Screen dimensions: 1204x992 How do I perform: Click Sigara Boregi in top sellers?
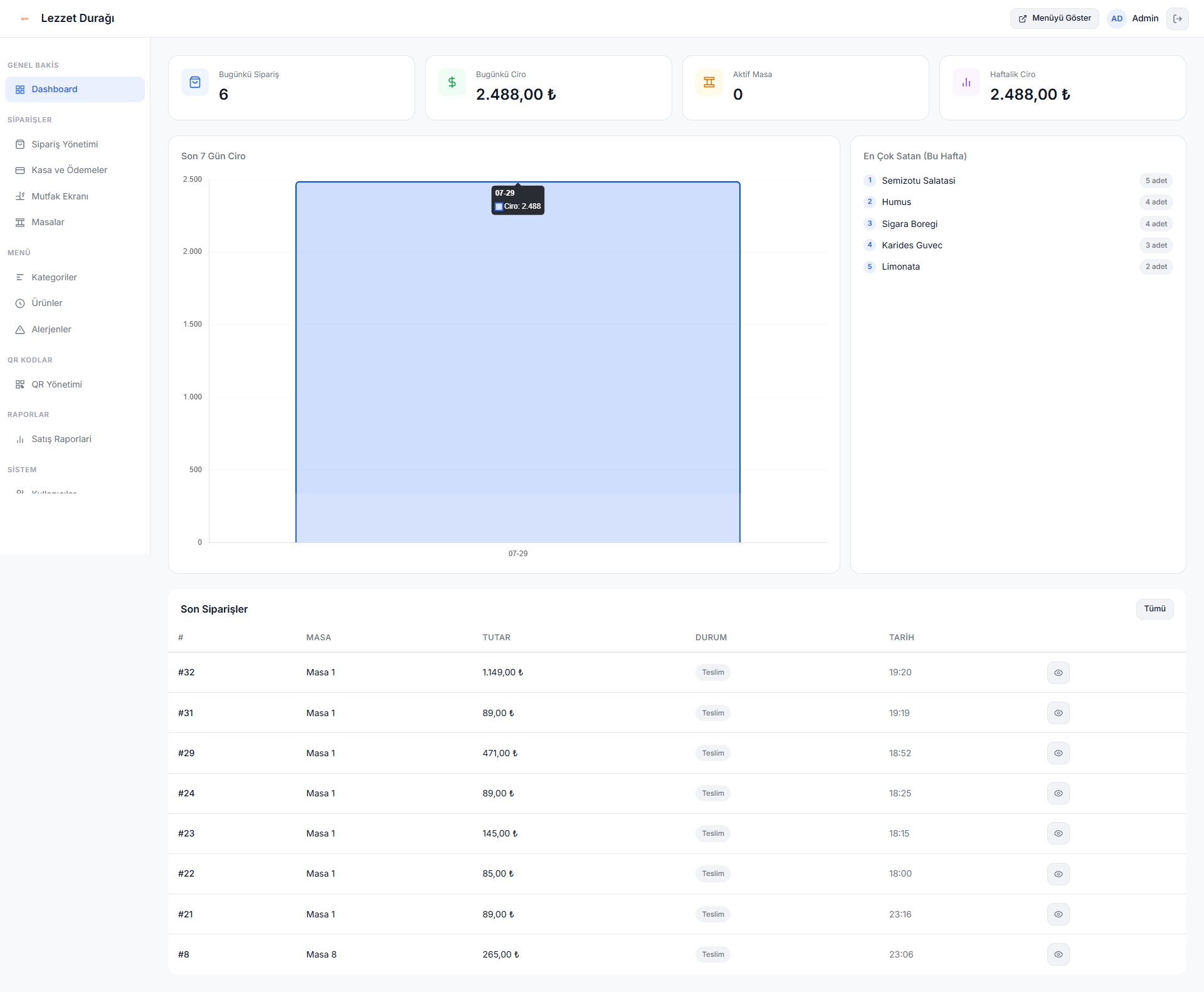[x=909, y=224]
